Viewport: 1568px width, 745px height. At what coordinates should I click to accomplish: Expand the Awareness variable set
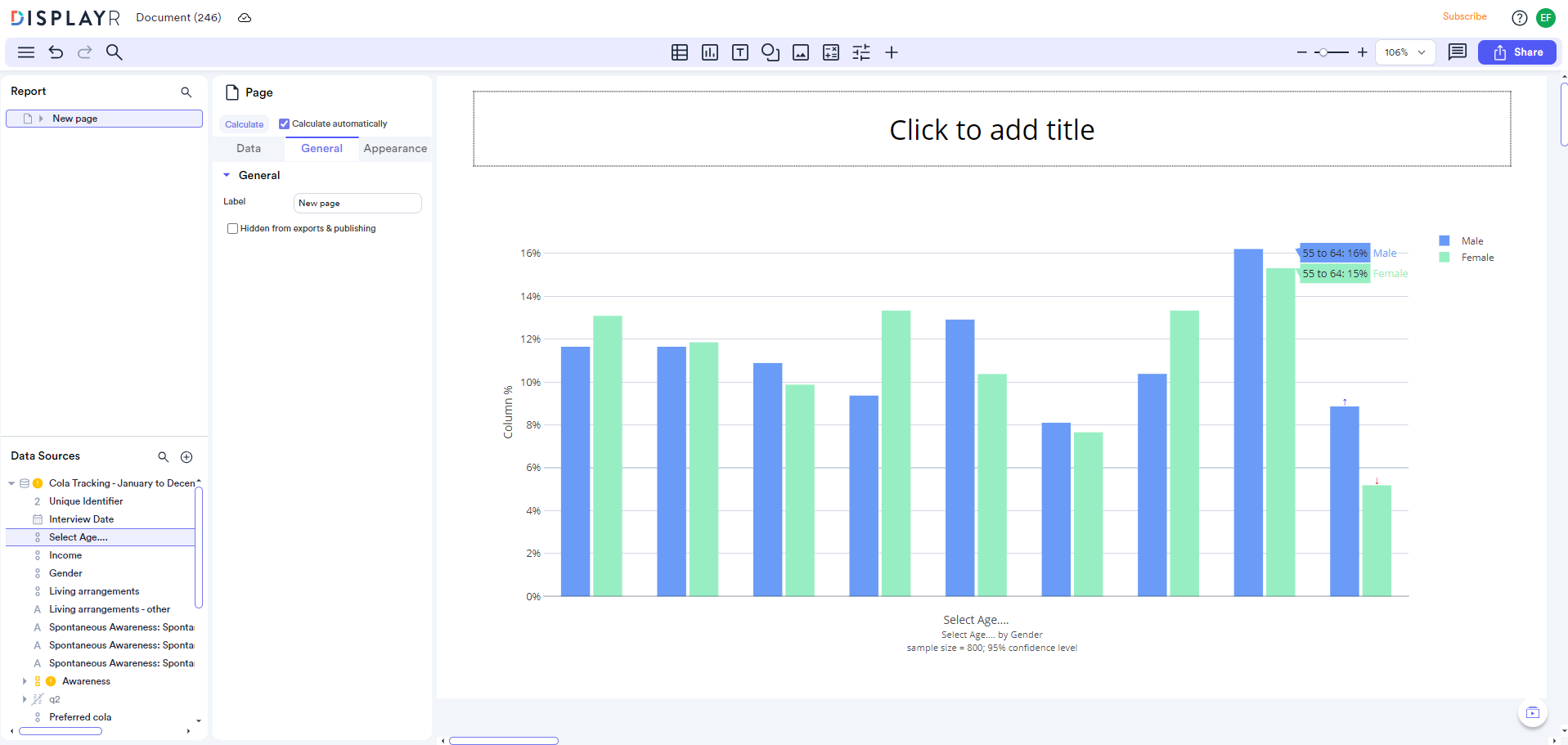[25, 681]
